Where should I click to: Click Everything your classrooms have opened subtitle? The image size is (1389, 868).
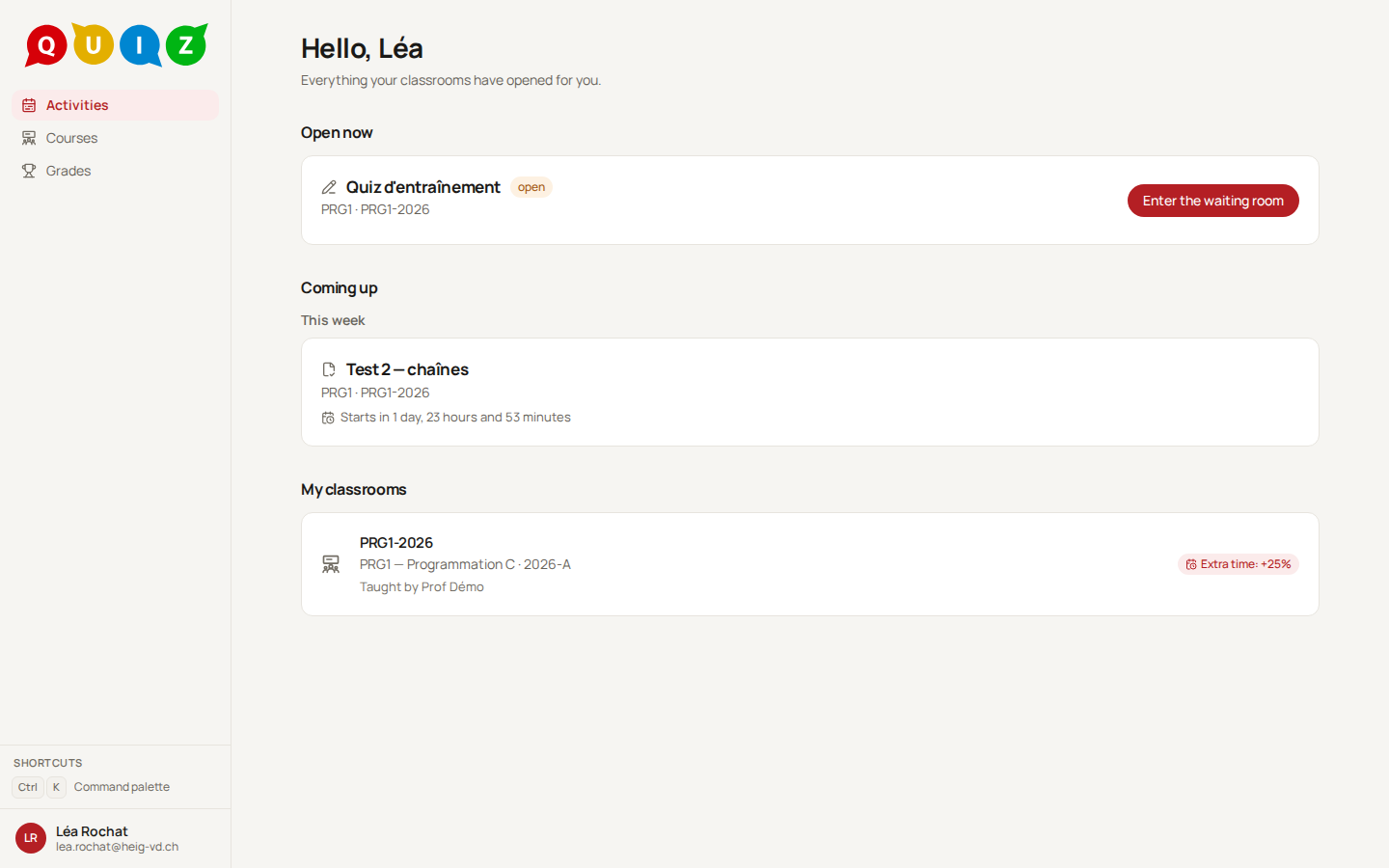(x=450, y=80)
